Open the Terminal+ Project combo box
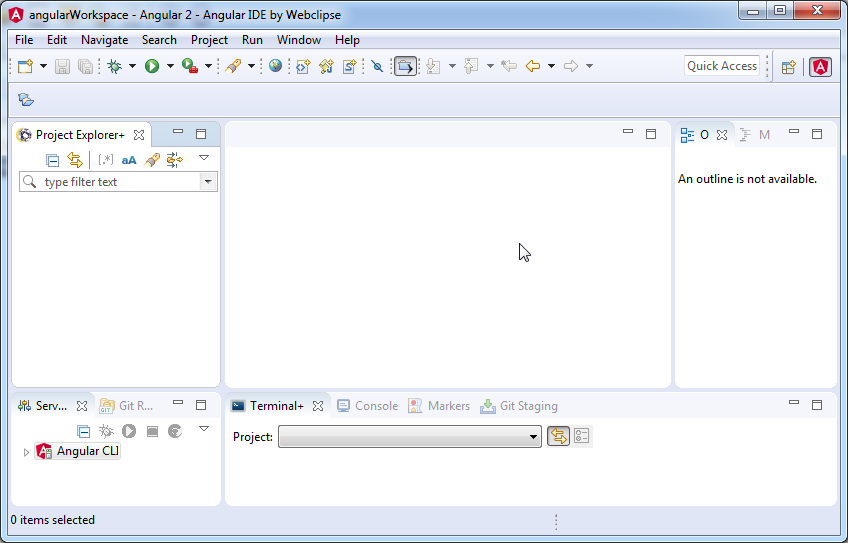Viewport: 848px width, 543px height. click(410, 436)
